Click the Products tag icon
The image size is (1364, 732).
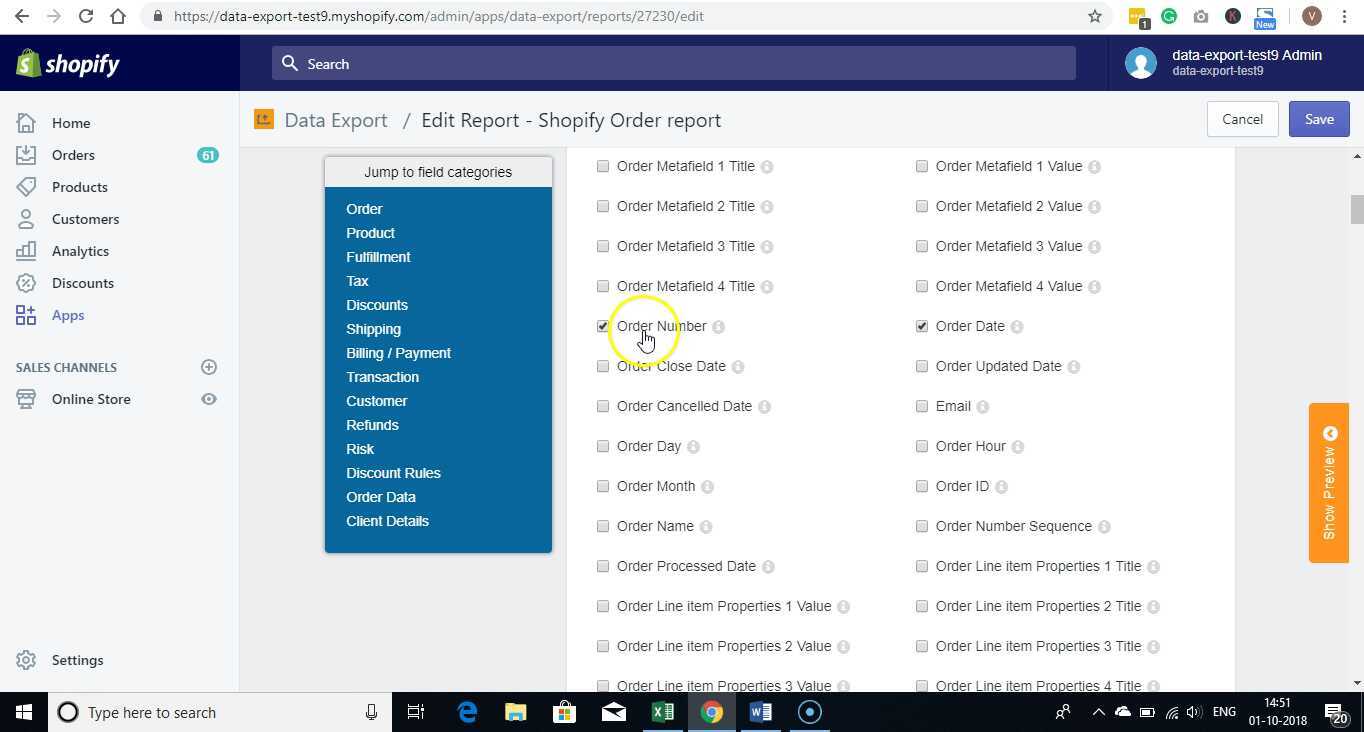point(26,187)
